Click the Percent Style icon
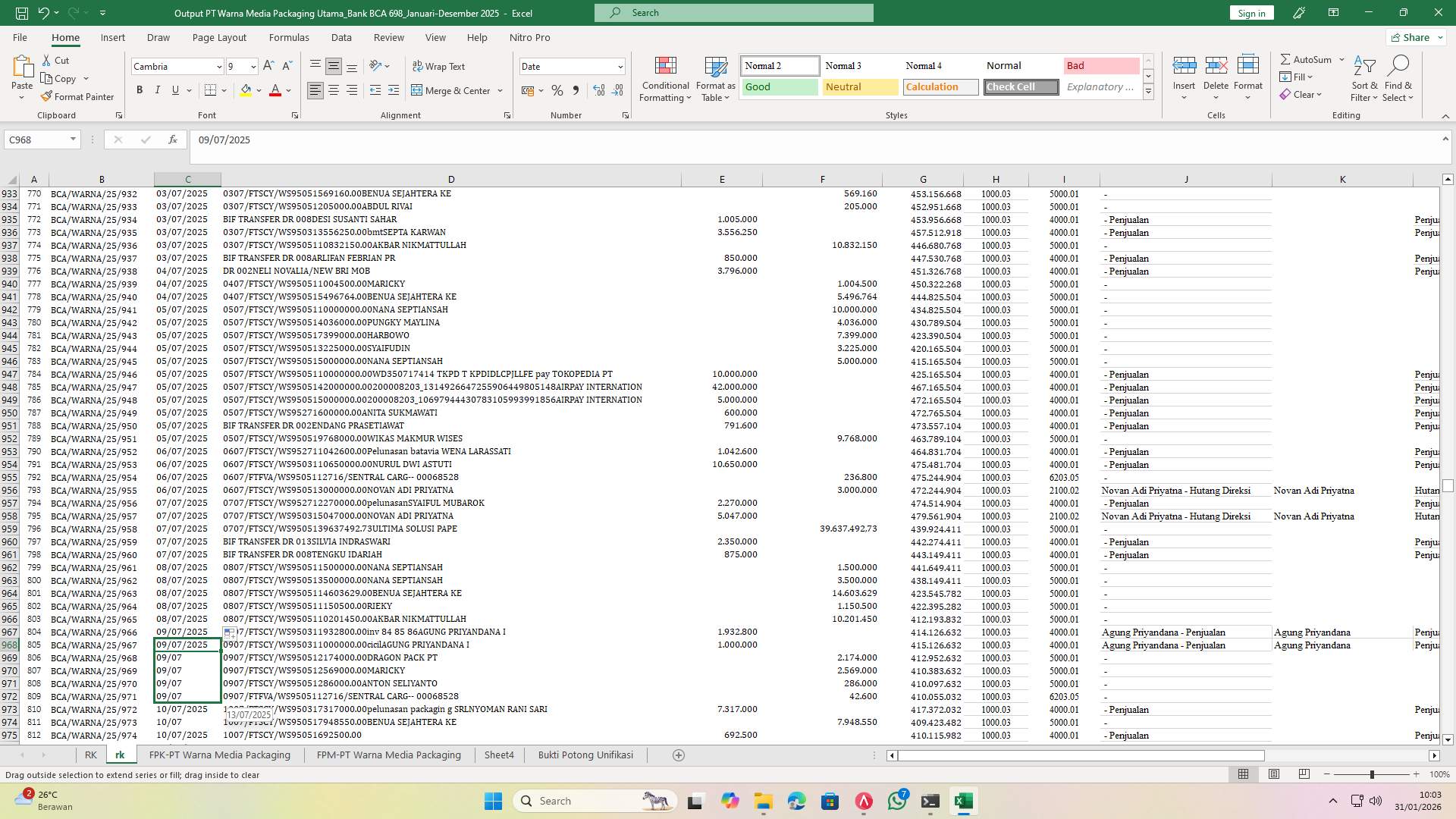Viewport: 1456px width, 819px height. click(x=557, y=90)
